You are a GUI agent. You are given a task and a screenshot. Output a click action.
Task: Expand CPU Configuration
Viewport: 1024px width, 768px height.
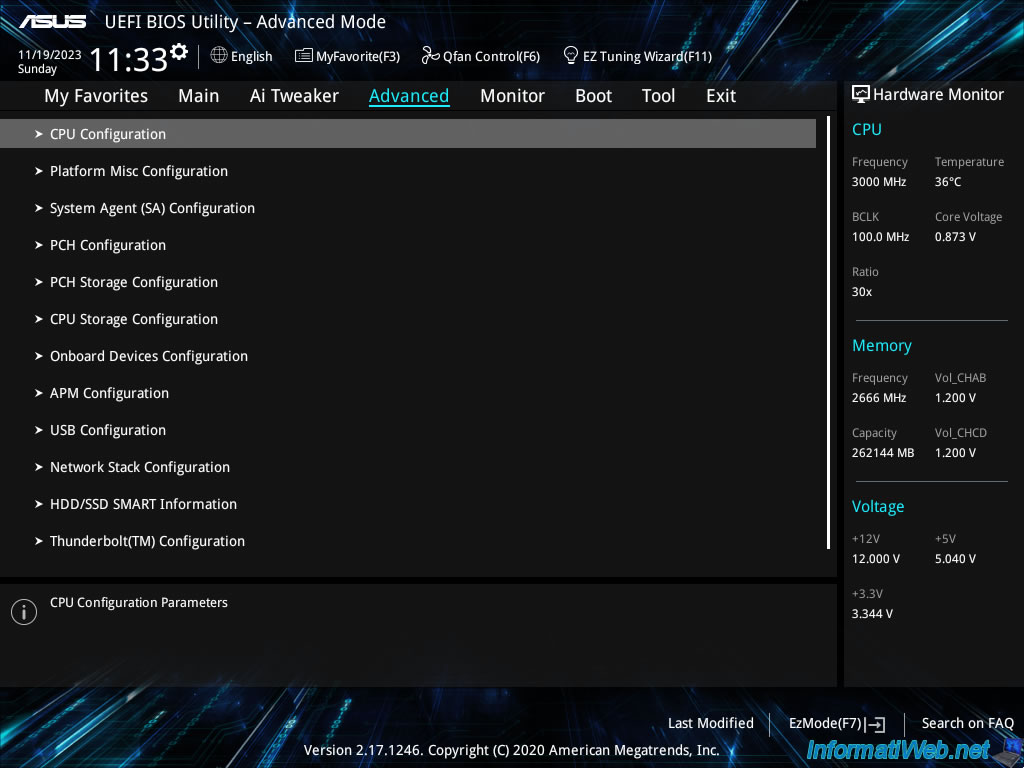(107, 133)
